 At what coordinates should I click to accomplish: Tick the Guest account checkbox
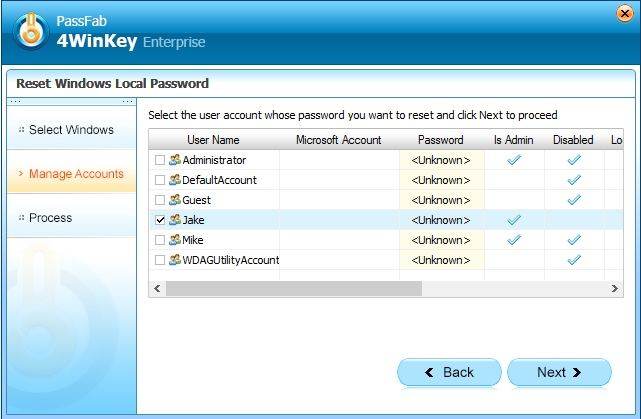pyautogui.click(x=160, y=200)
